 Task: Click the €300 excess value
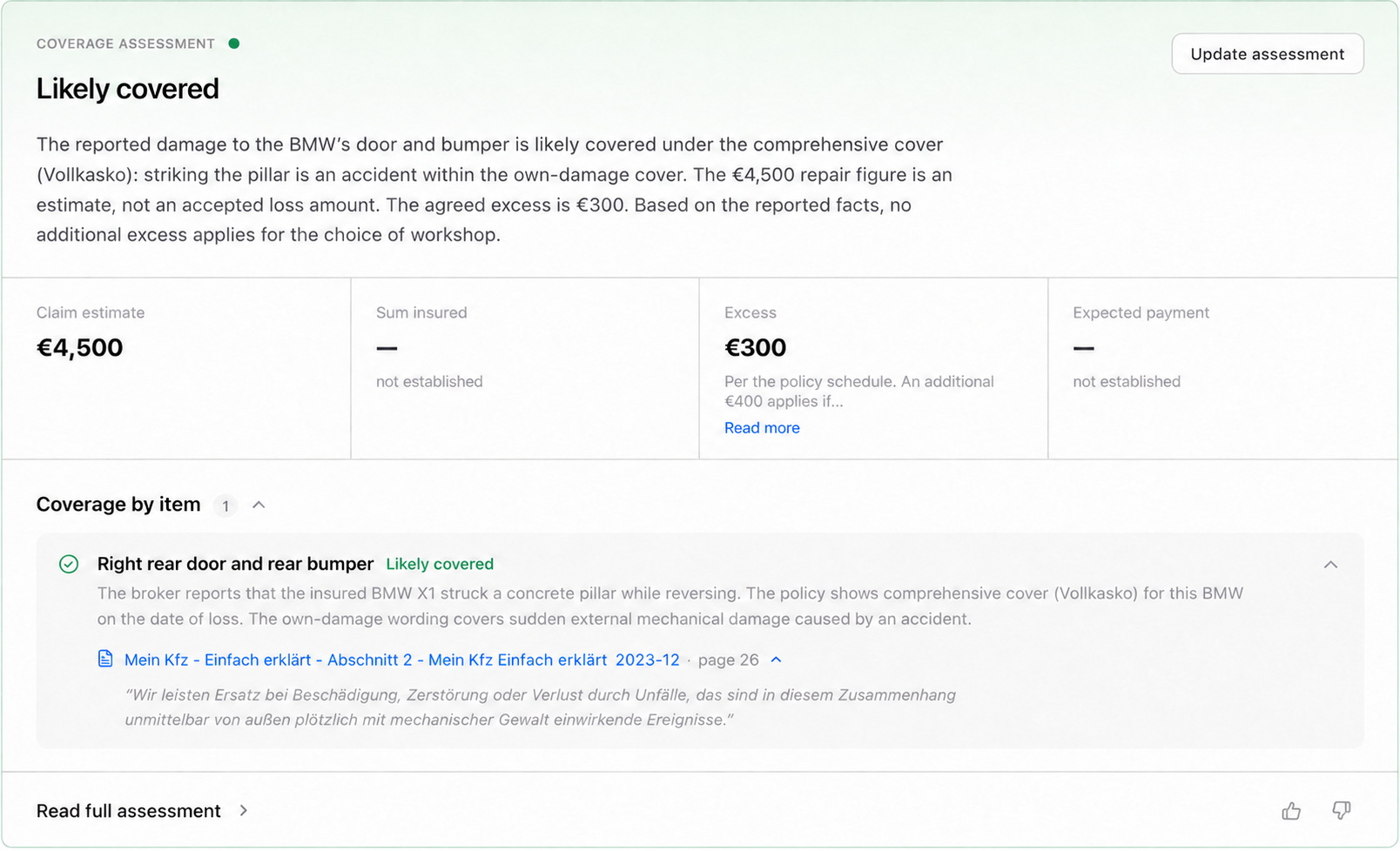click(x=756, y=348)
